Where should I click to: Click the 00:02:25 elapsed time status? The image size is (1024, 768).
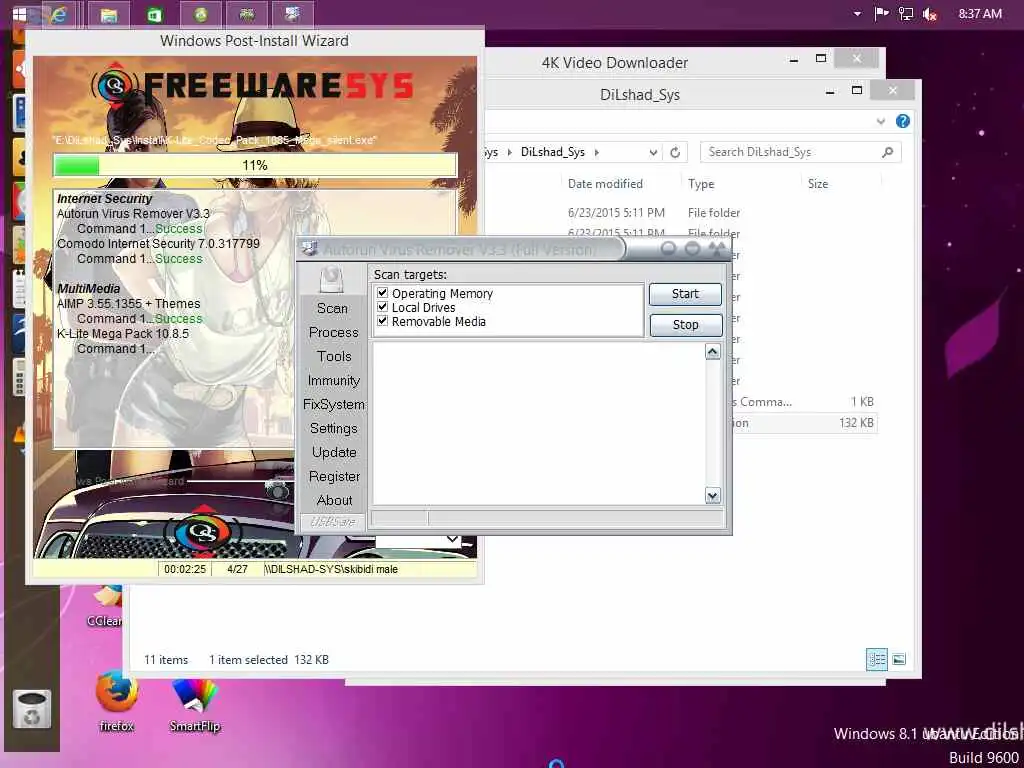coord(185,569)
